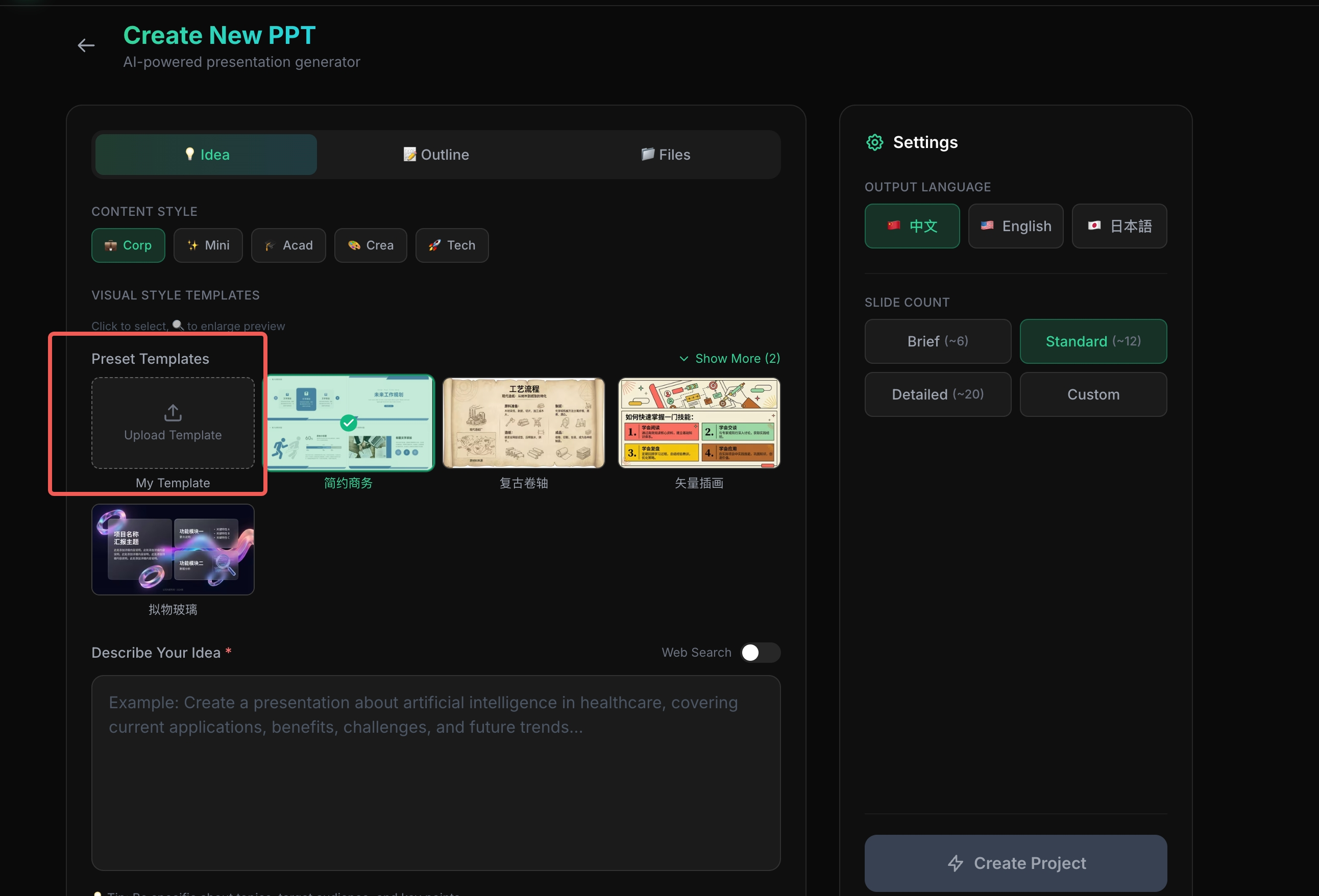This screenshot has width=1319, height=896.
Task: Select English output language
Action: [1015, 226]
